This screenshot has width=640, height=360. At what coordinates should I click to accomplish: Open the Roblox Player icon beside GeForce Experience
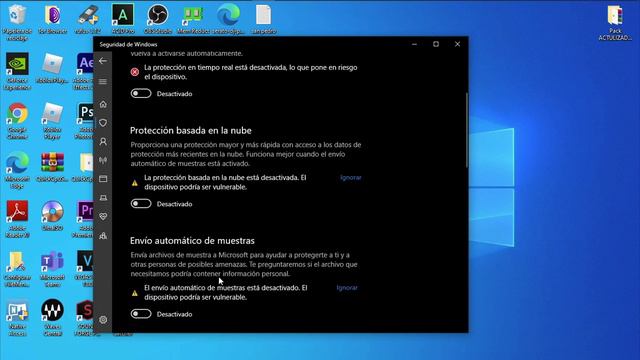point(52,69)
